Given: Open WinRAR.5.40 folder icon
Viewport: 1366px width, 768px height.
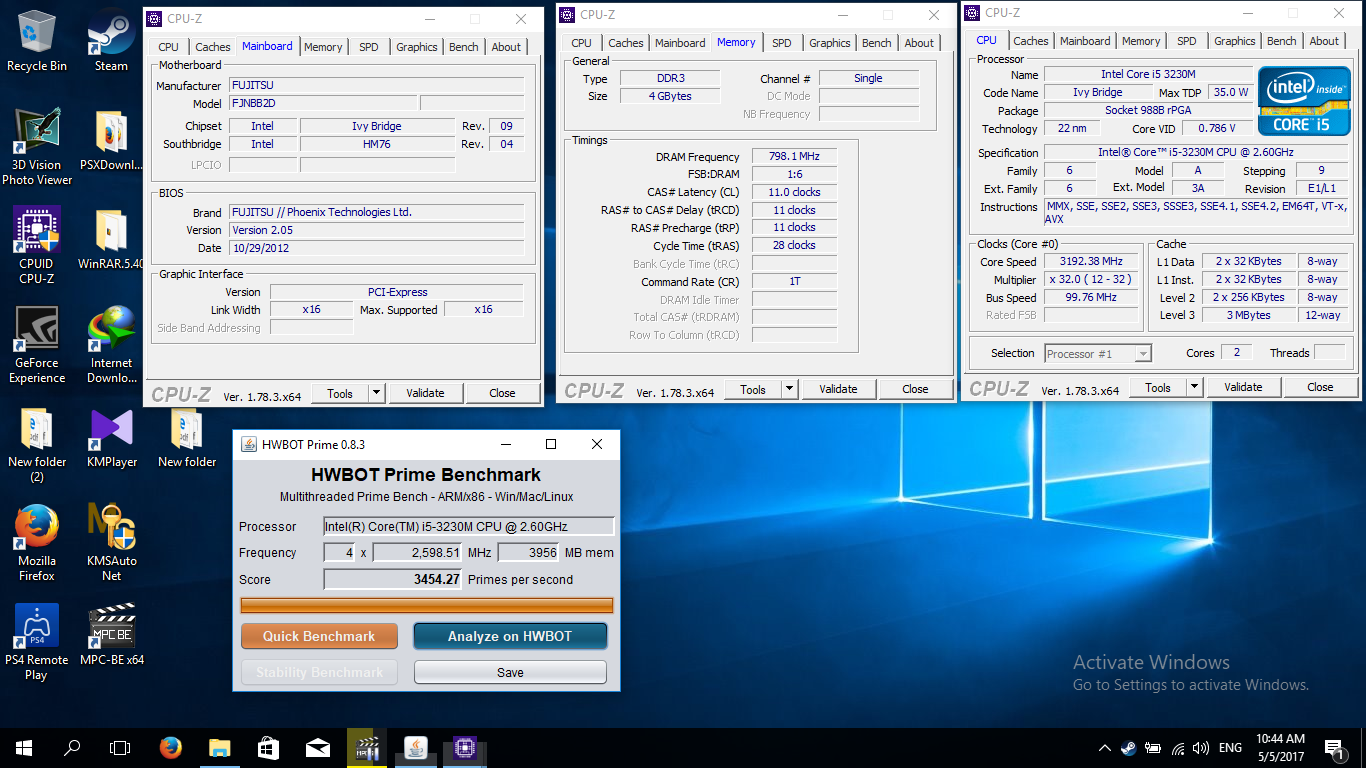Looking at the screenshot, I should coord(111,239).
